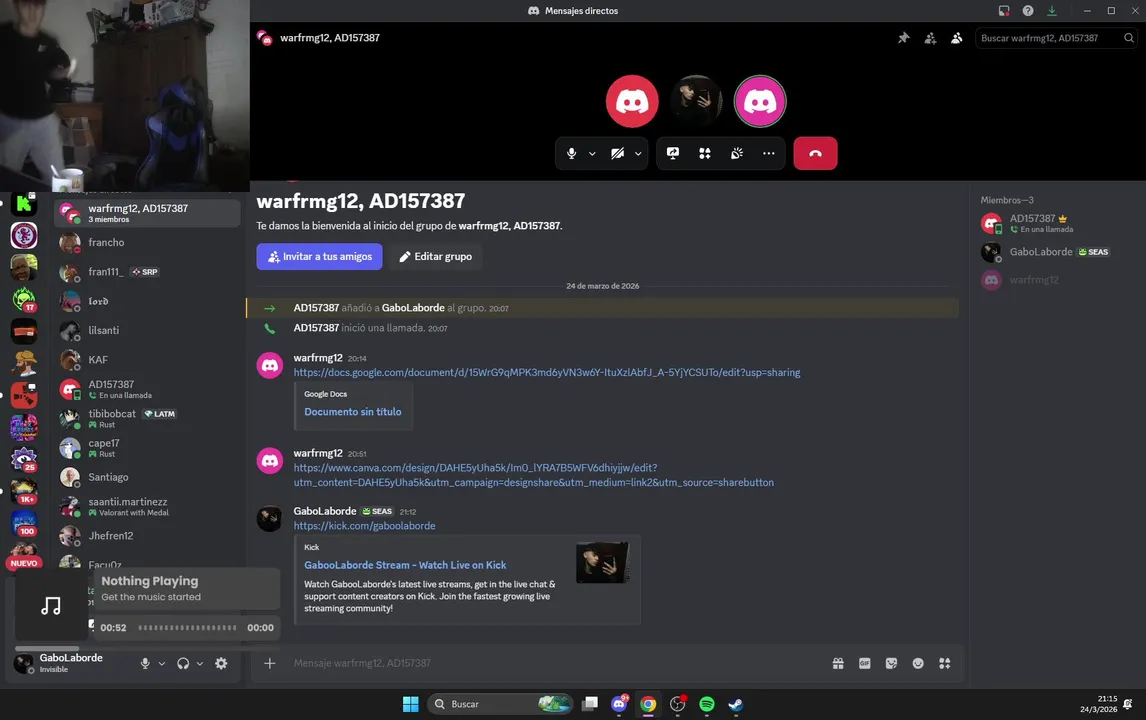Click Invitar a tus amigos button
1146x720 pixels.
click(x=319, y=257)
